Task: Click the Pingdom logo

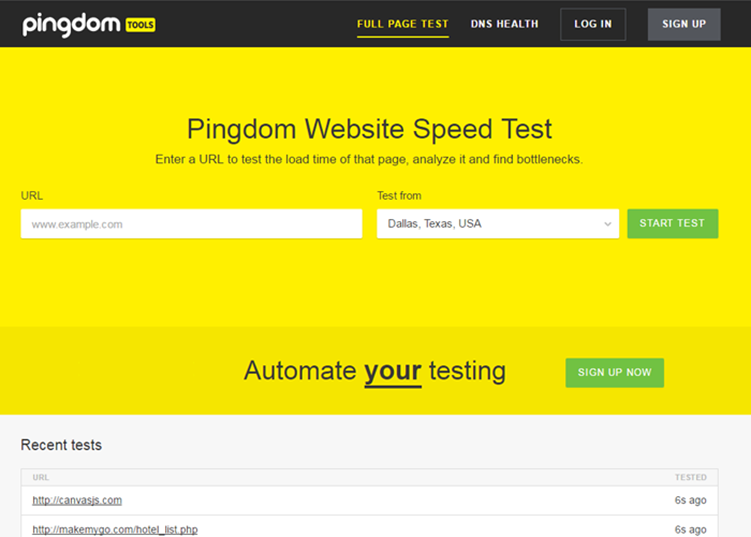Action: 72,23
